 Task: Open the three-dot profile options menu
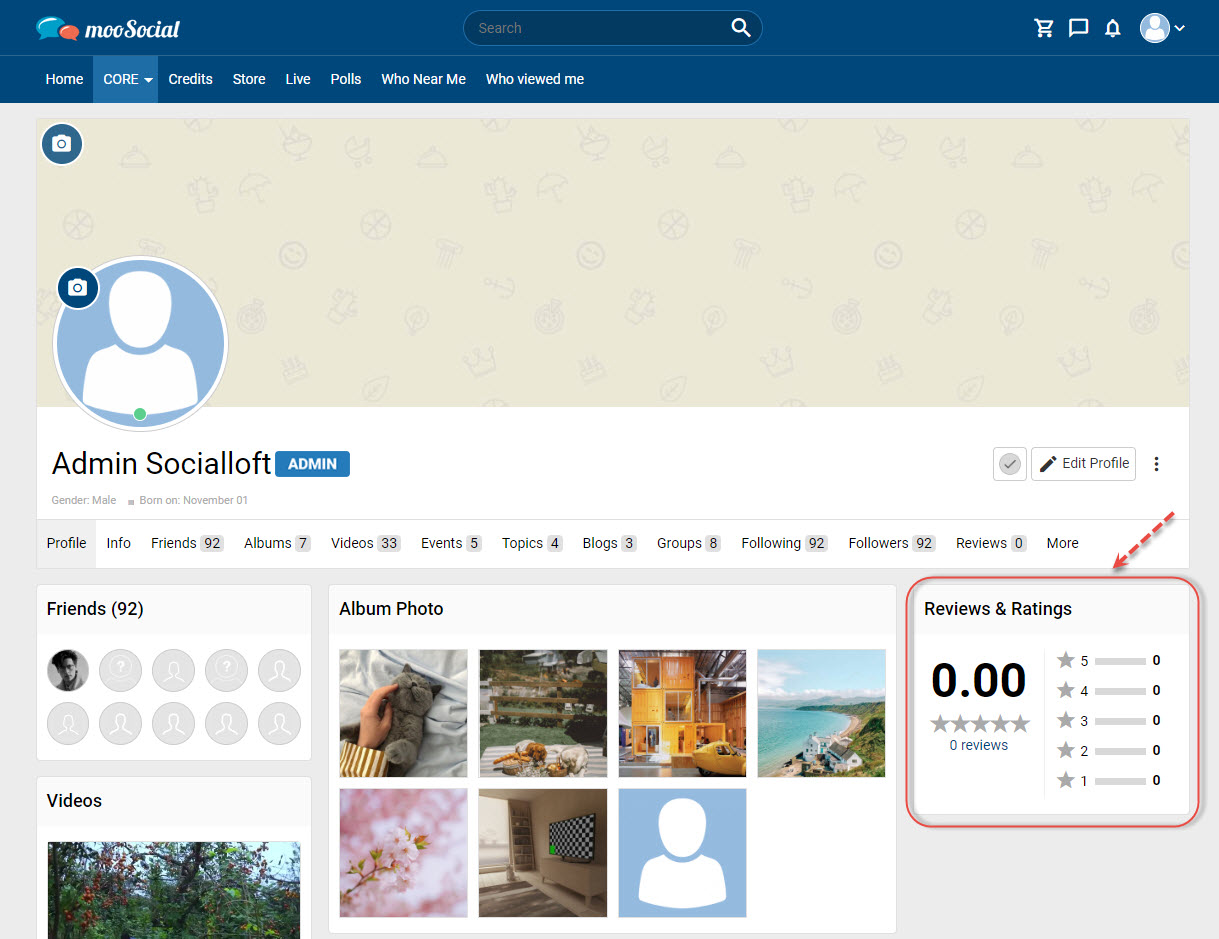coord(1157,464)
